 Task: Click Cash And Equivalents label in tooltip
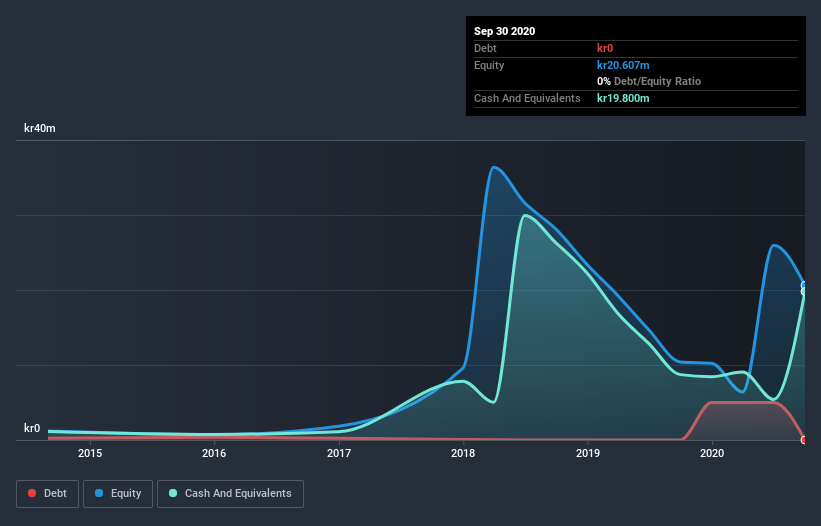(x=527, y=98)
